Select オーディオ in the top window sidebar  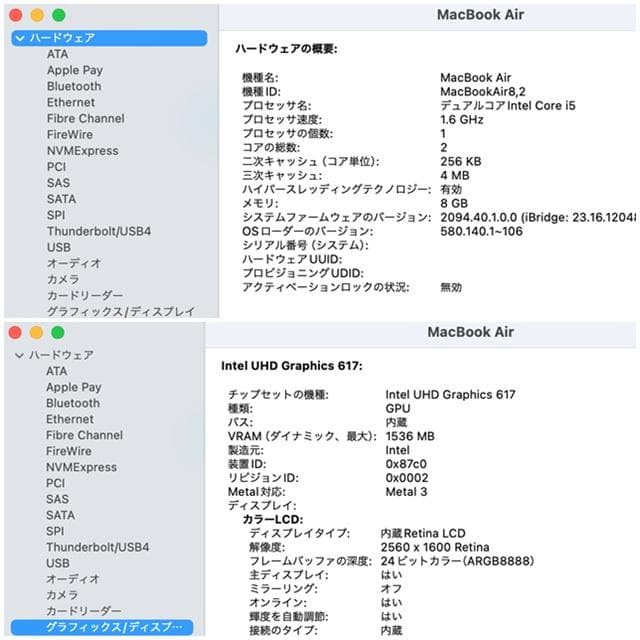click(74, 263)
